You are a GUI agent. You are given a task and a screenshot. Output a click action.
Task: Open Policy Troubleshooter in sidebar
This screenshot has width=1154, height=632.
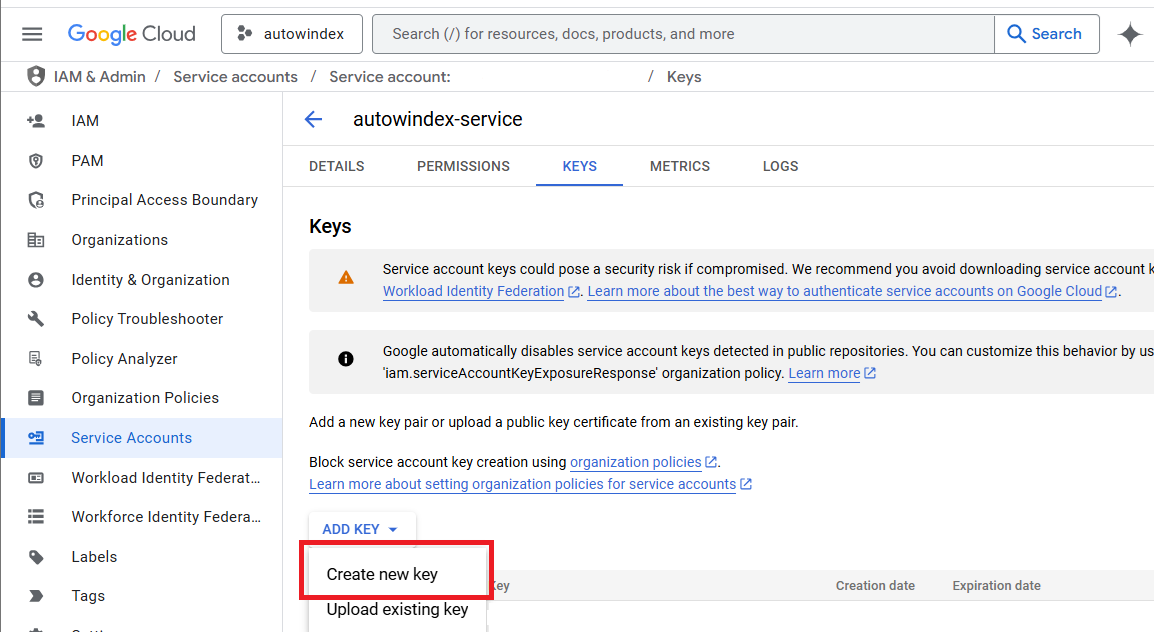tap(147, 319)
